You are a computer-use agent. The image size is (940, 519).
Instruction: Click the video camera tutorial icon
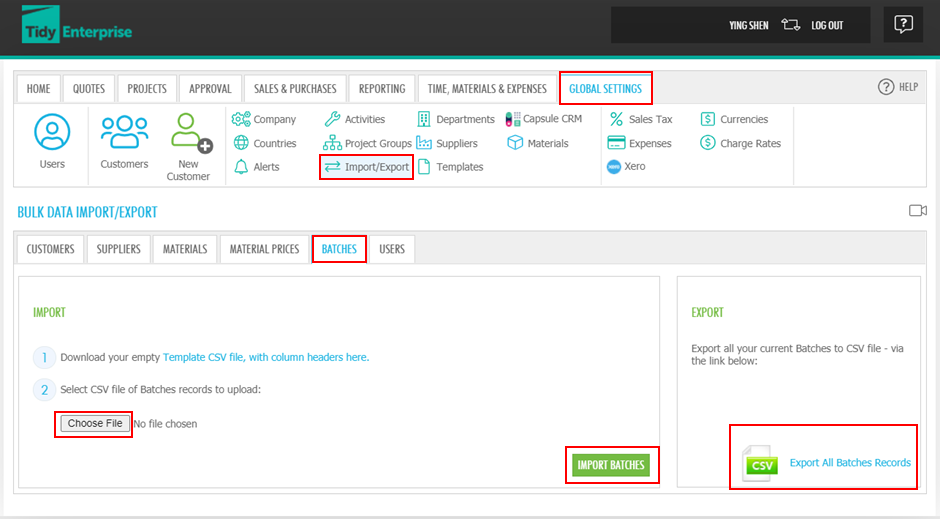pyautogui.click(x=917, y=210)
